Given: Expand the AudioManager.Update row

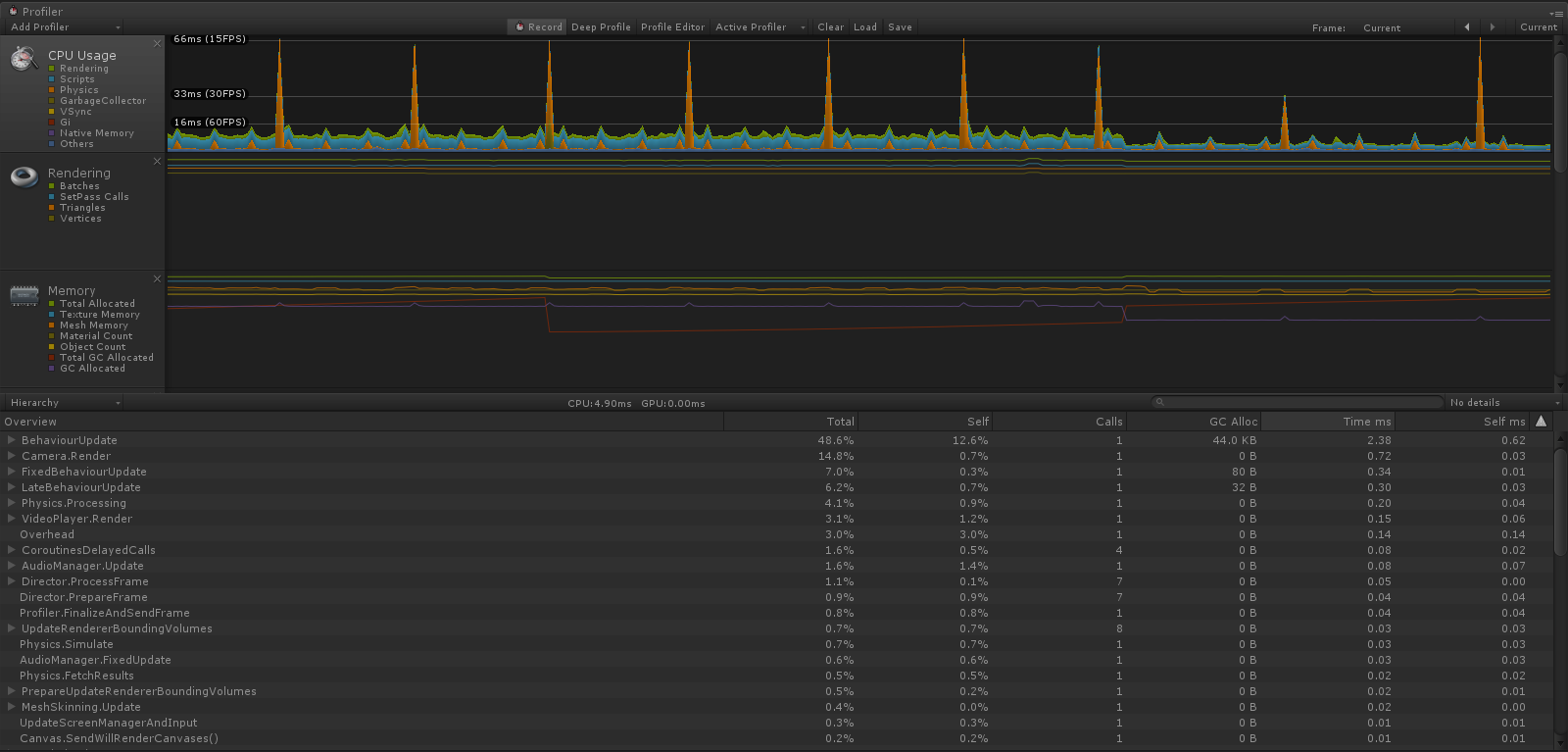Looking at the screenshot, I should pos(12,566).
